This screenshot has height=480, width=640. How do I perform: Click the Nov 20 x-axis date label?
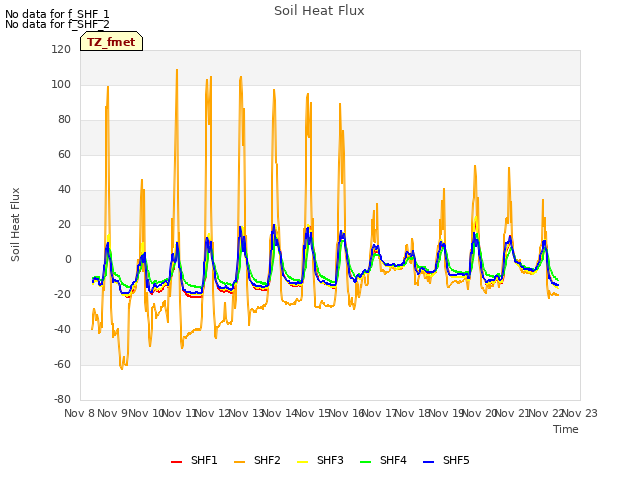tap(480, 413)
